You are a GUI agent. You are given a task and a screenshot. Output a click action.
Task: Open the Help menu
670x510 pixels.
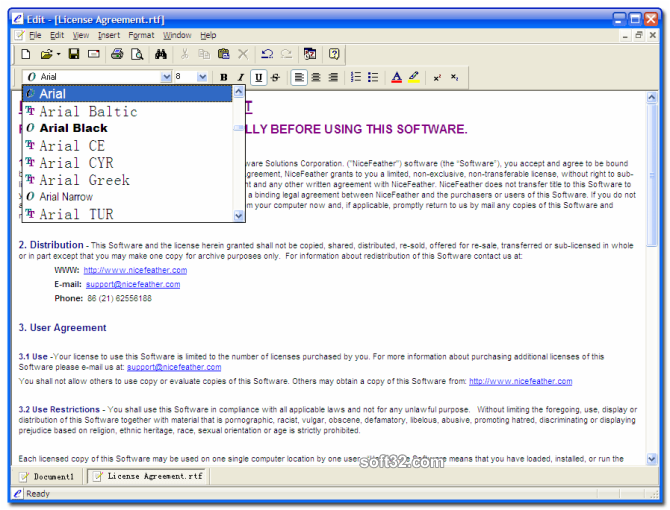click(x=208, y=35)
